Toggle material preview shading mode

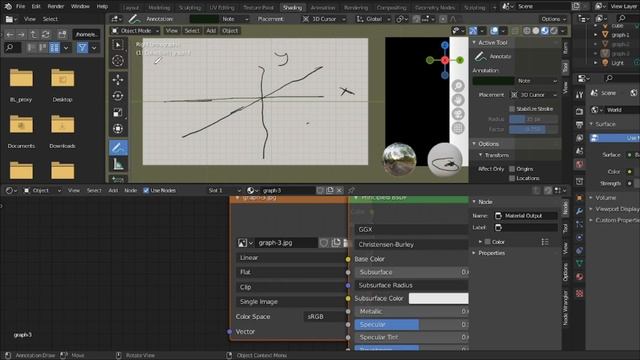pos(545,31)
